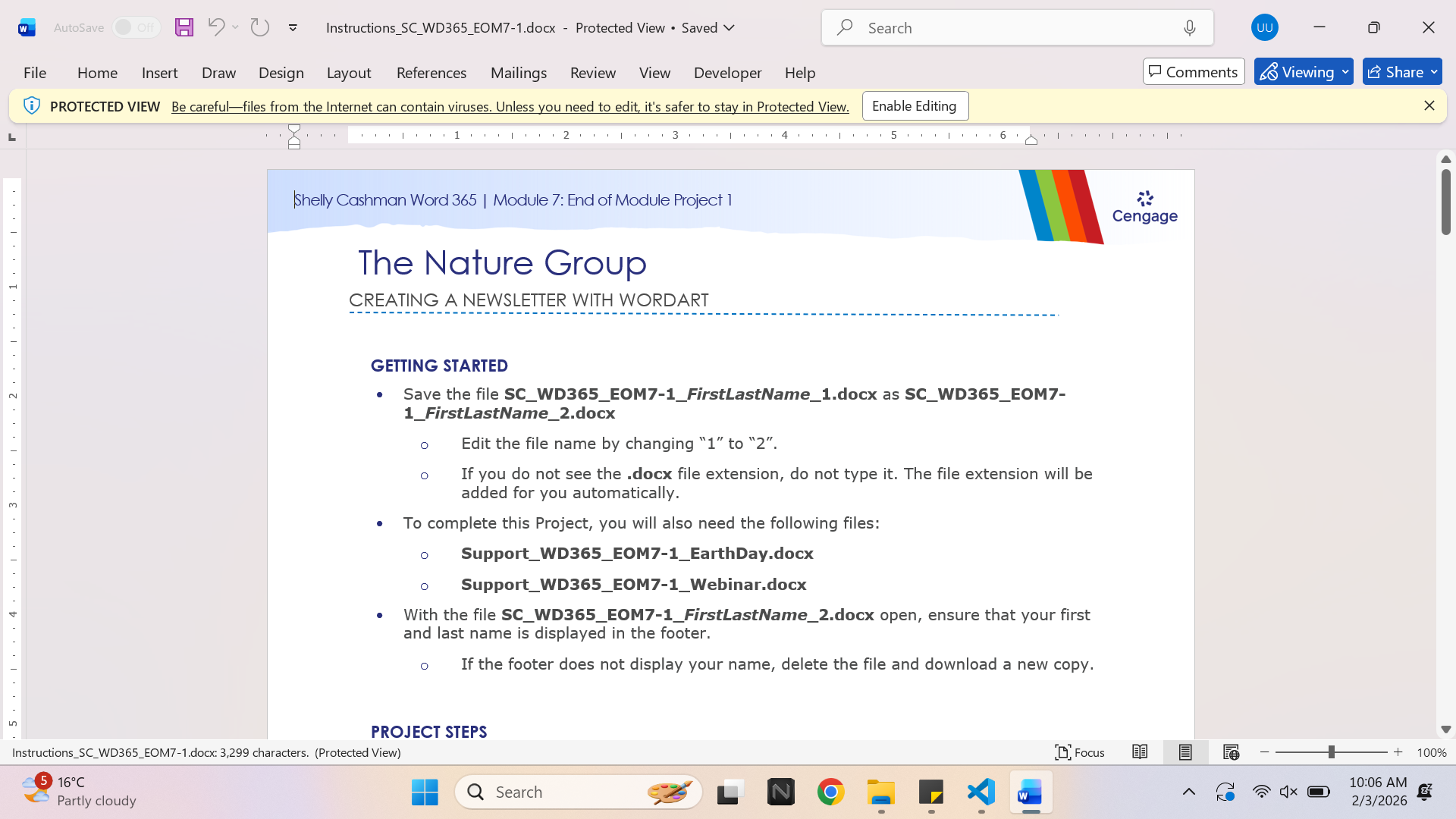Screen dimensions: 1456x819
Task: Open the Notion icon on taskbar
Action: coord(780,792)
